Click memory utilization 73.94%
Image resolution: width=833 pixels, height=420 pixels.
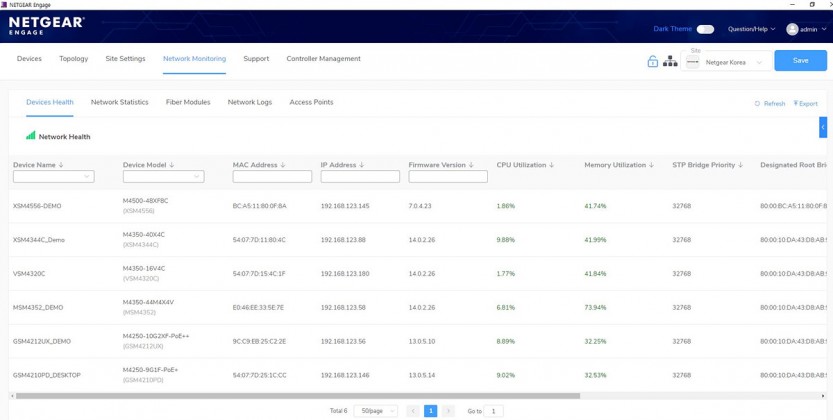point(595,307)
